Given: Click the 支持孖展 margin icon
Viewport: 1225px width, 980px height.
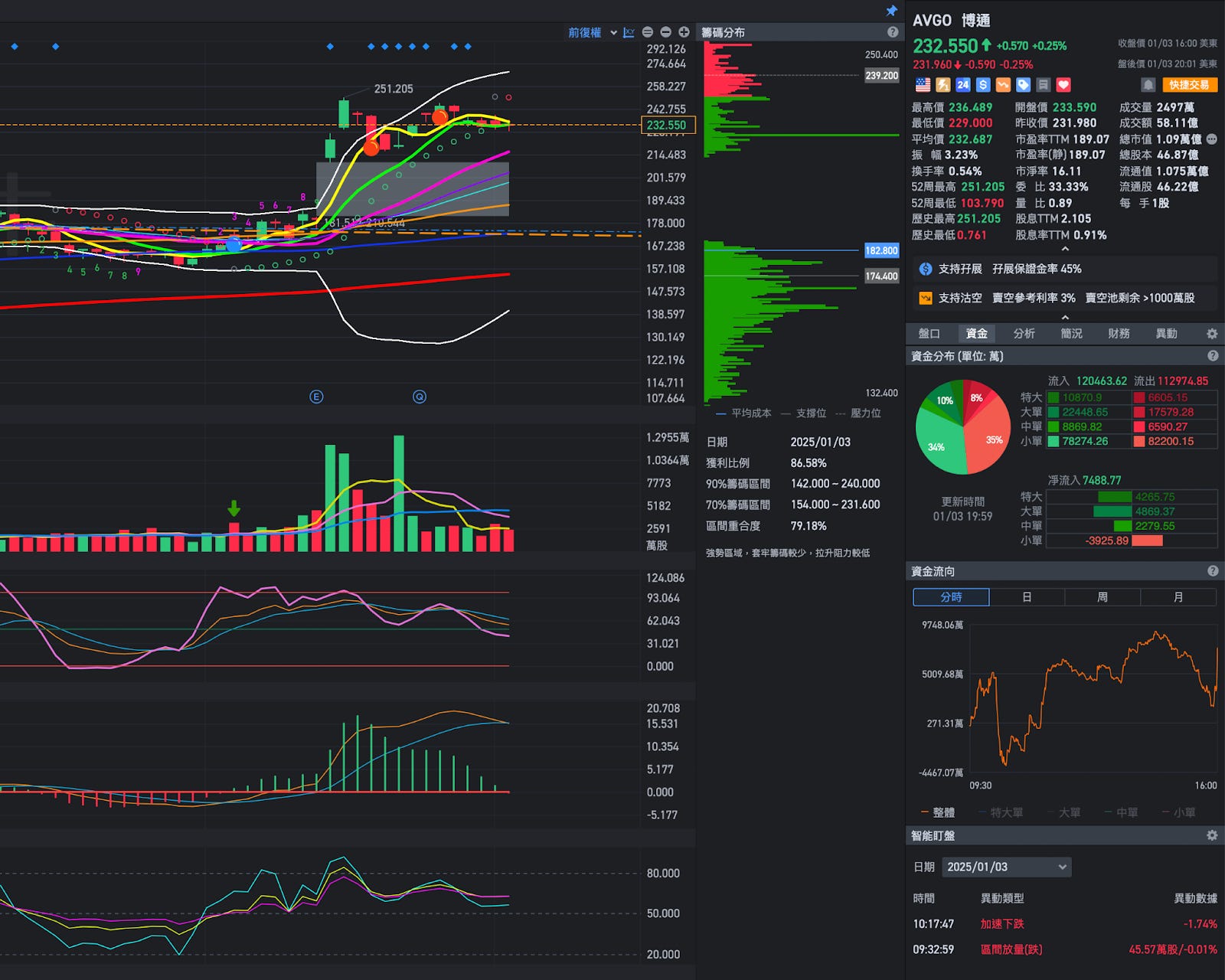Looking at the screenshot, I should click(x=926, y=269).
